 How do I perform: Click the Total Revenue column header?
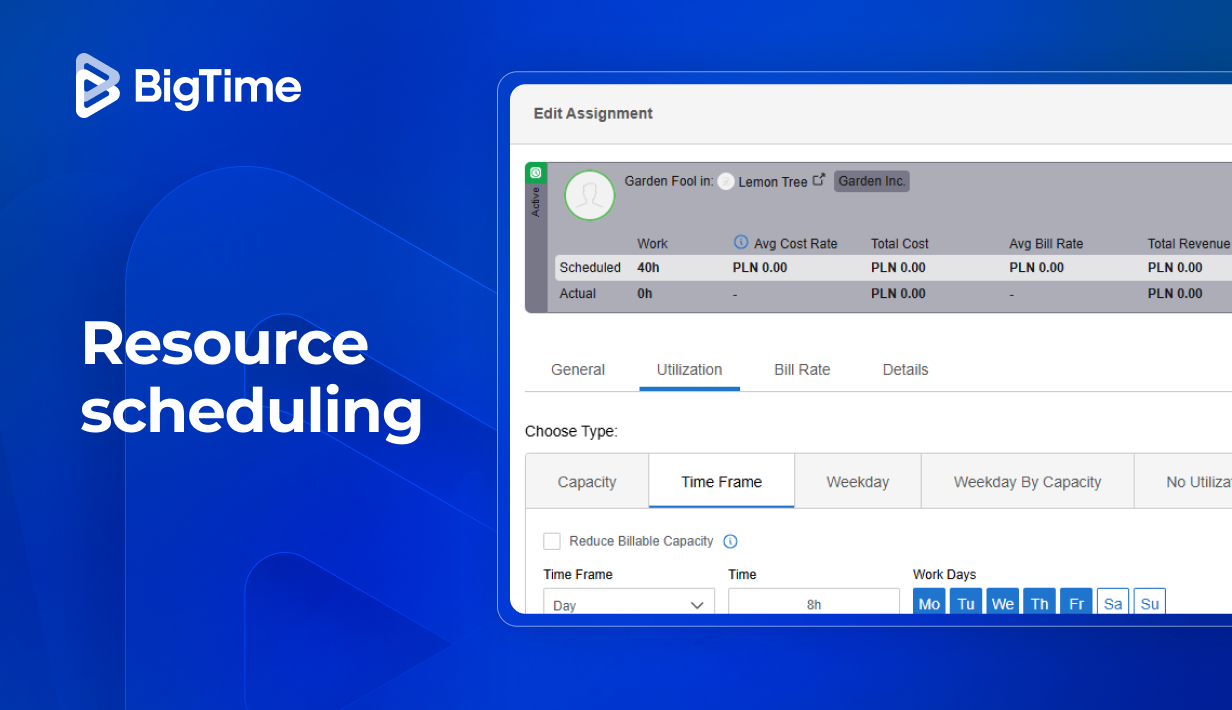[1189, 244]
